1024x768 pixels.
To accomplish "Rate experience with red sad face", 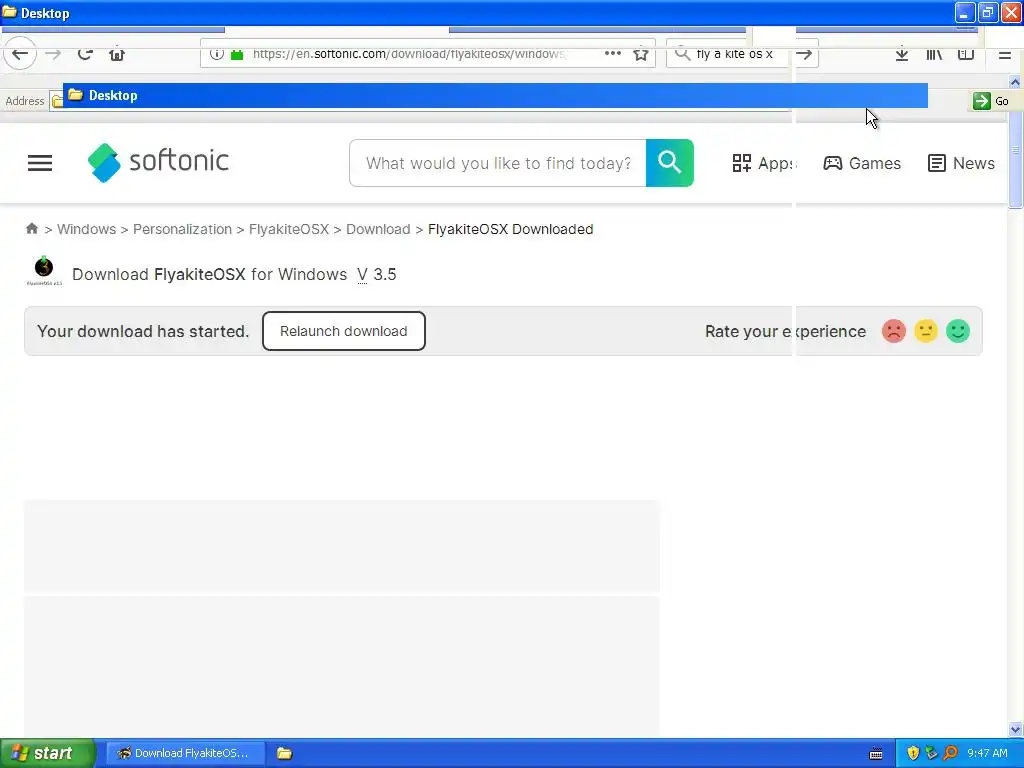I will click(x=893, y=331).
